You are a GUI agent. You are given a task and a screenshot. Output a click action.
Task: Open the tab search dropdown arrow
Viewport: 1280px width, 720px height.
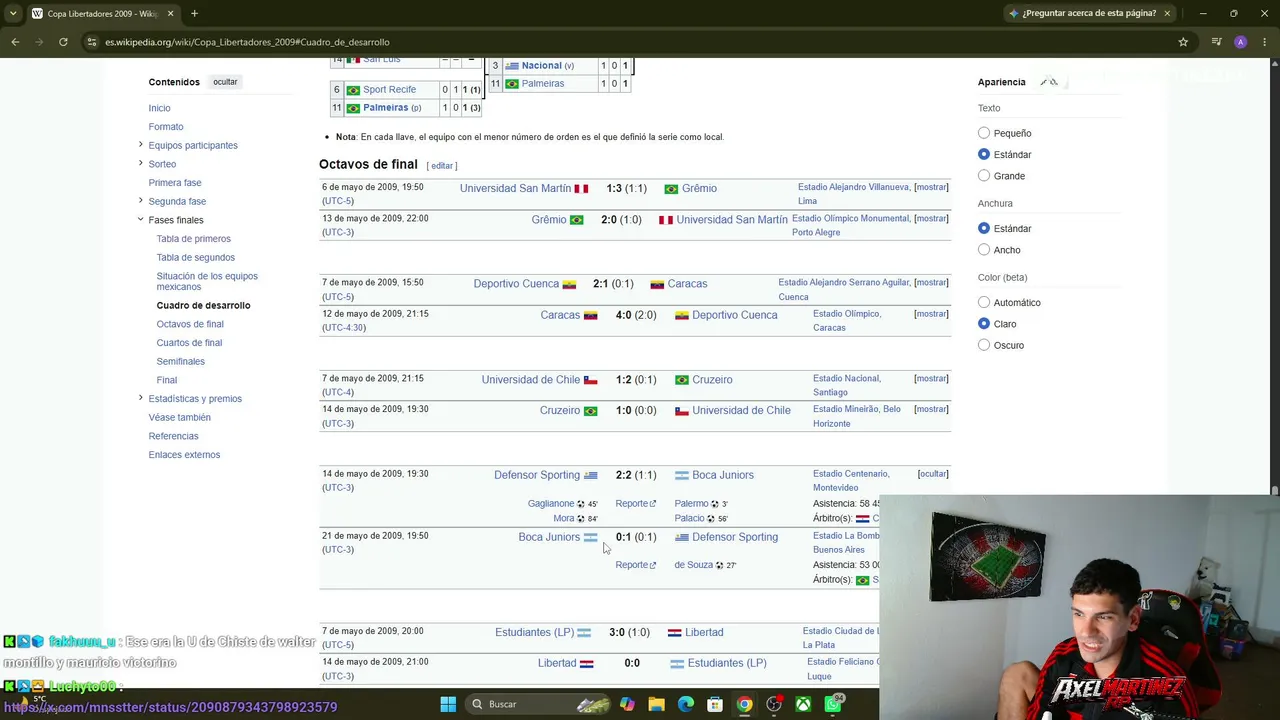click(13, 13)
